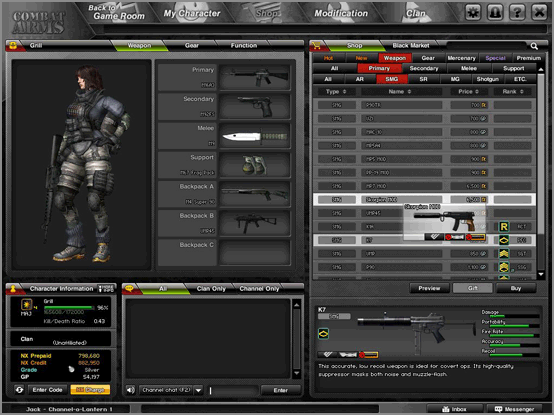Click the shop list vertical scrollbar thumb
The image size is (554, 415).
[541, 154]
